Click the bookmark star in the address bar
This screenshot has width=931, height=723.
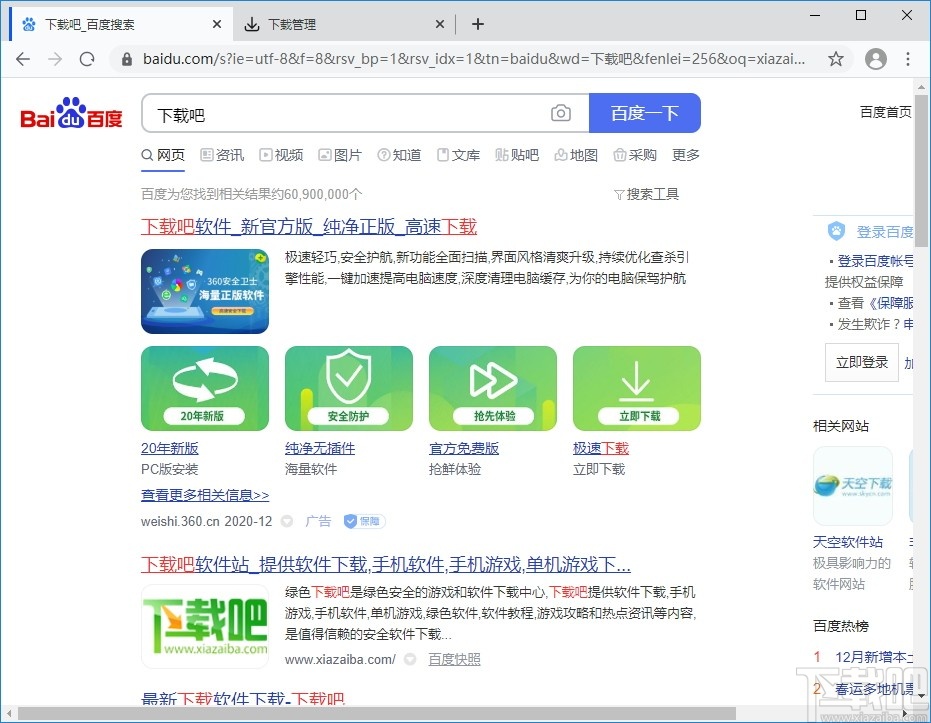coord(836,59)
